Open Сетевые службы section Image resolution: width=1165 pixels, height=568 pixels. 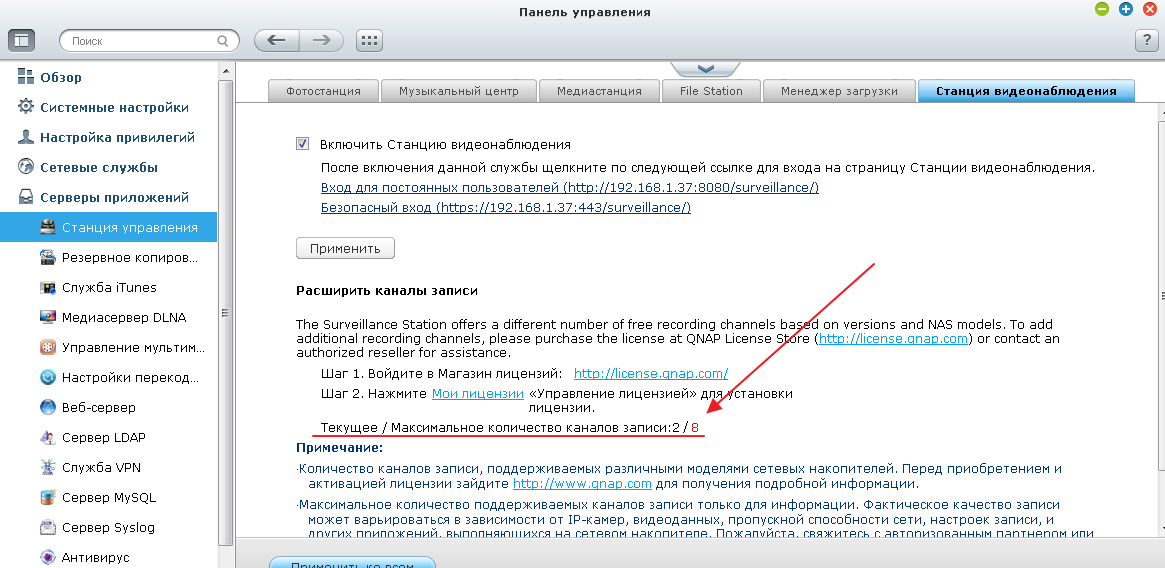click(99, 167)
